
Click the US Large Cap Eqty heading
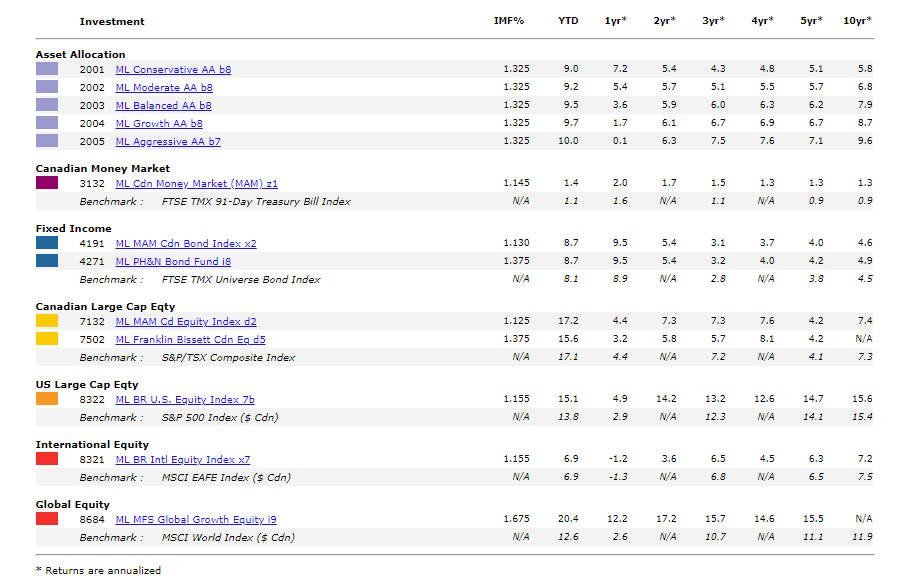point(87,385)
